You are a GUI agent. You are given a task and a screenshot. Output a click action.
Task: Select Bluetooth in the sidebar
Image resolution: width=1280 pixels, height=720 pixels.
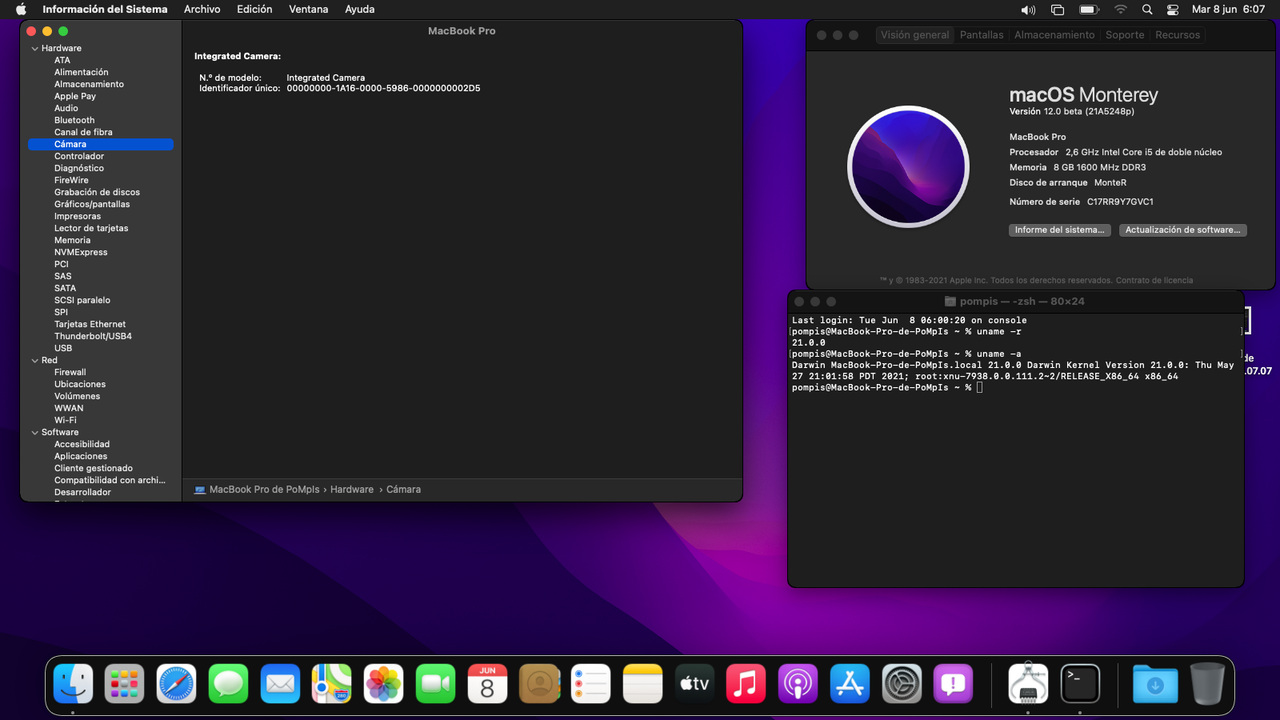[74, 120]
